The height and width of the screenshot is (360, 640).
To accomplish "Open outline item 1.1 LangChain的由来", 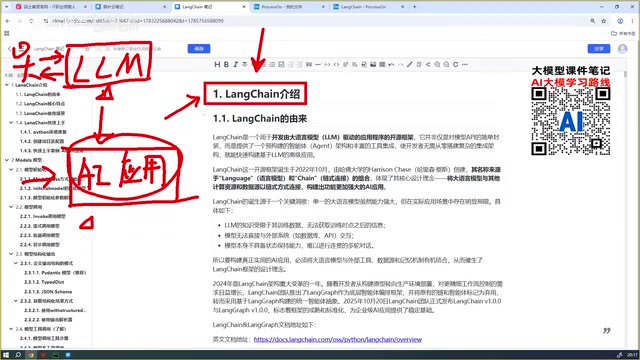I will point(38,94).
